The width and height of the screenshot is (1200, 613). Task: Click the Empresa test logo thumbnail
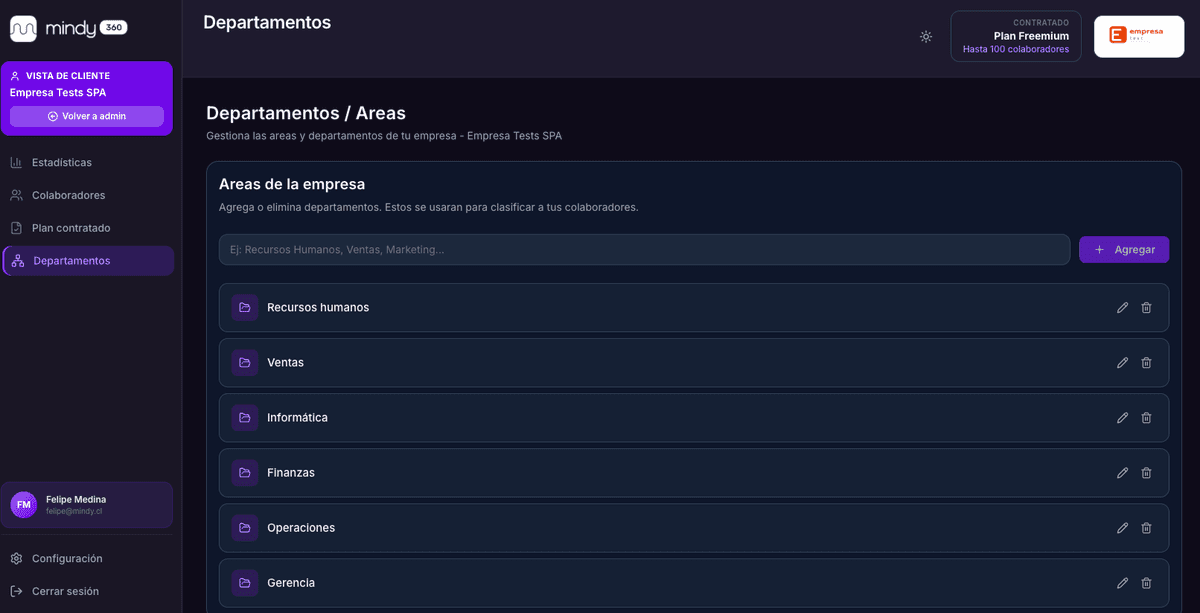pyautogui.click(x=1138, y=37)
